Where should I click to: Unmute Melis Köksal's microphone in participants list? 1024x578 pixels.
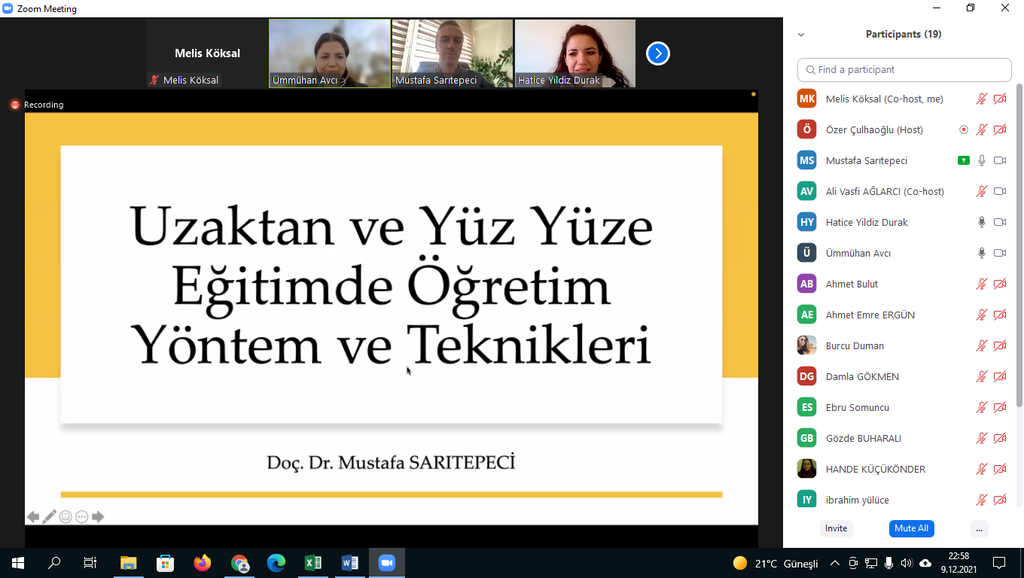point(981,99)
